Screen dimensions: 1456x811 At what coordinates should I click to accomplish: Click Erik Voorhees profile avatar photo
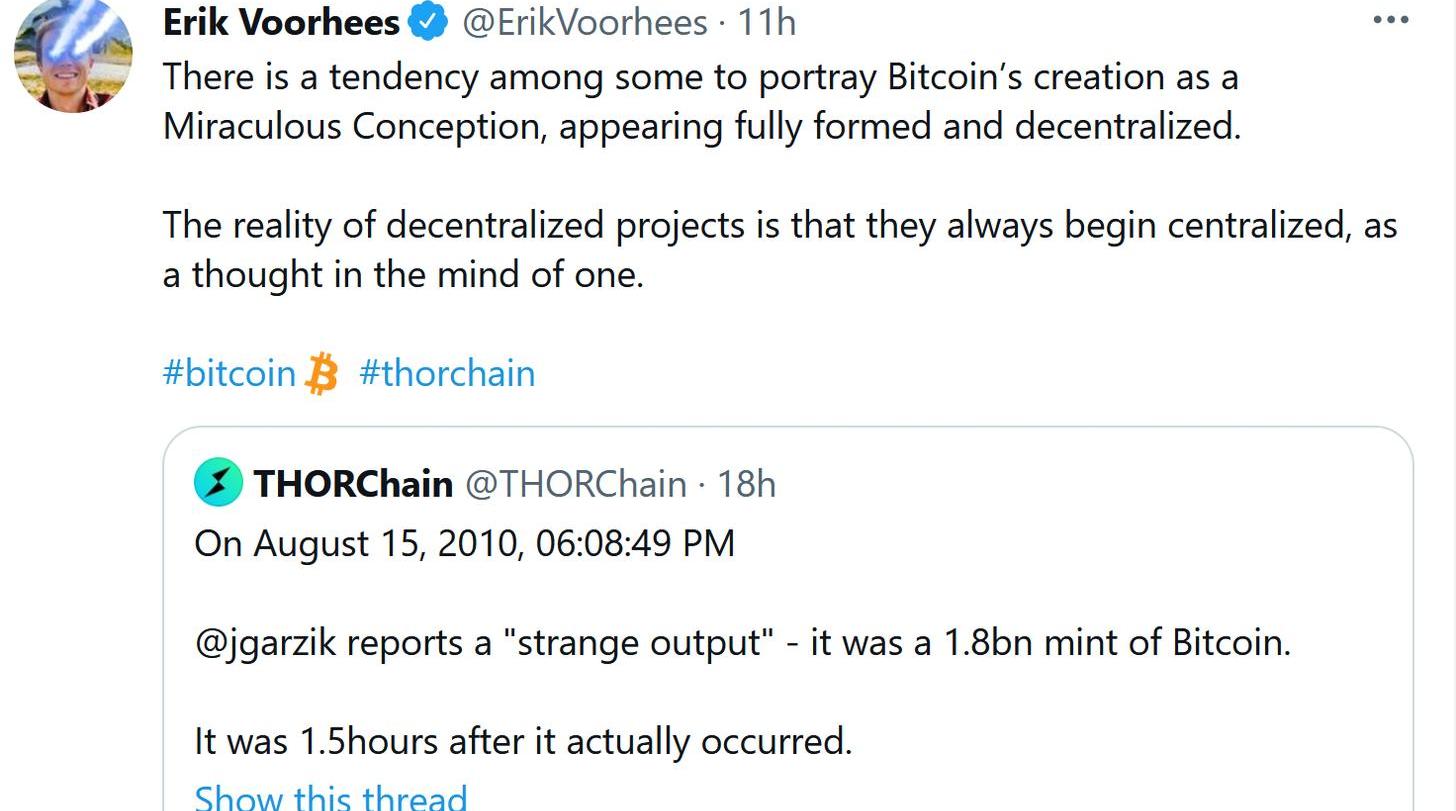pos(73,55)
